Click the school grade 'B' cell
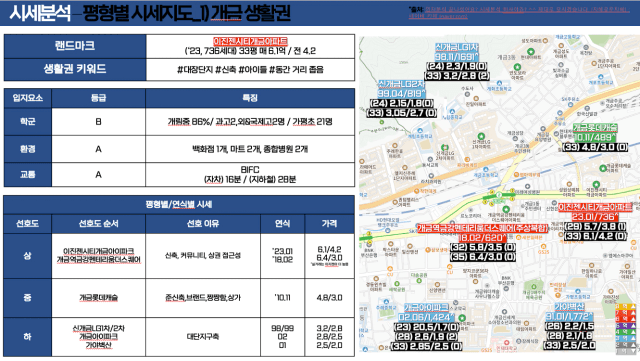Image resolution: width=640 pixels, height=361 pixels. [98, 122]
